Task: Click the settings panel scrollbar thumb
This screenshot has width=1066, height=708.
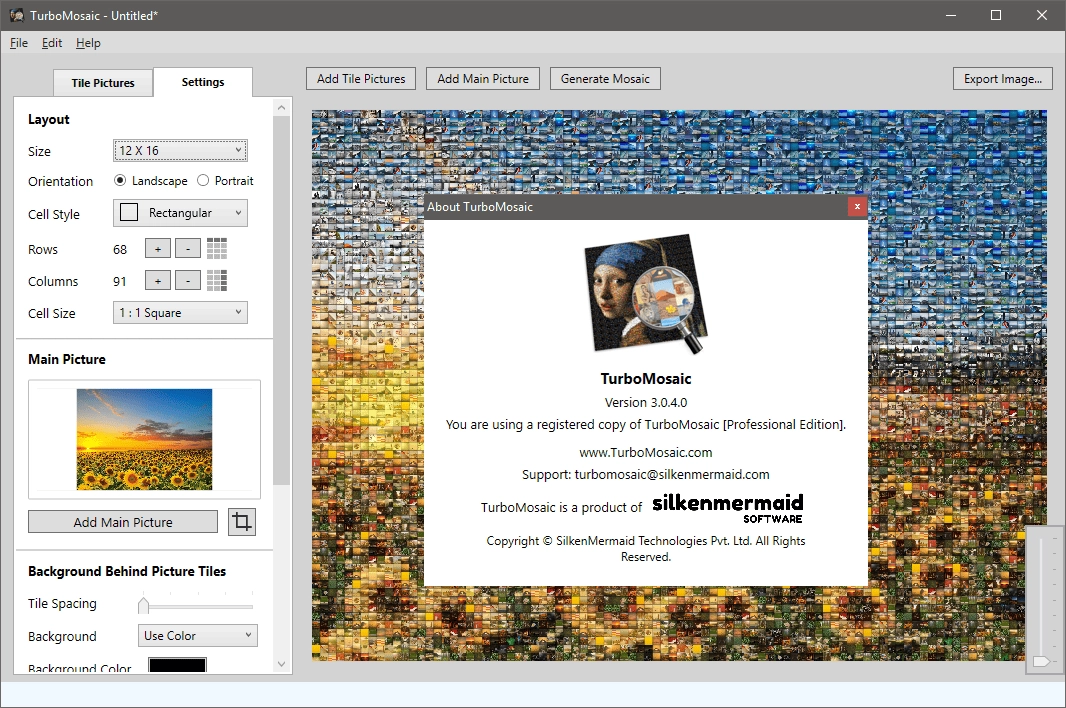Action: click(281, 300)
